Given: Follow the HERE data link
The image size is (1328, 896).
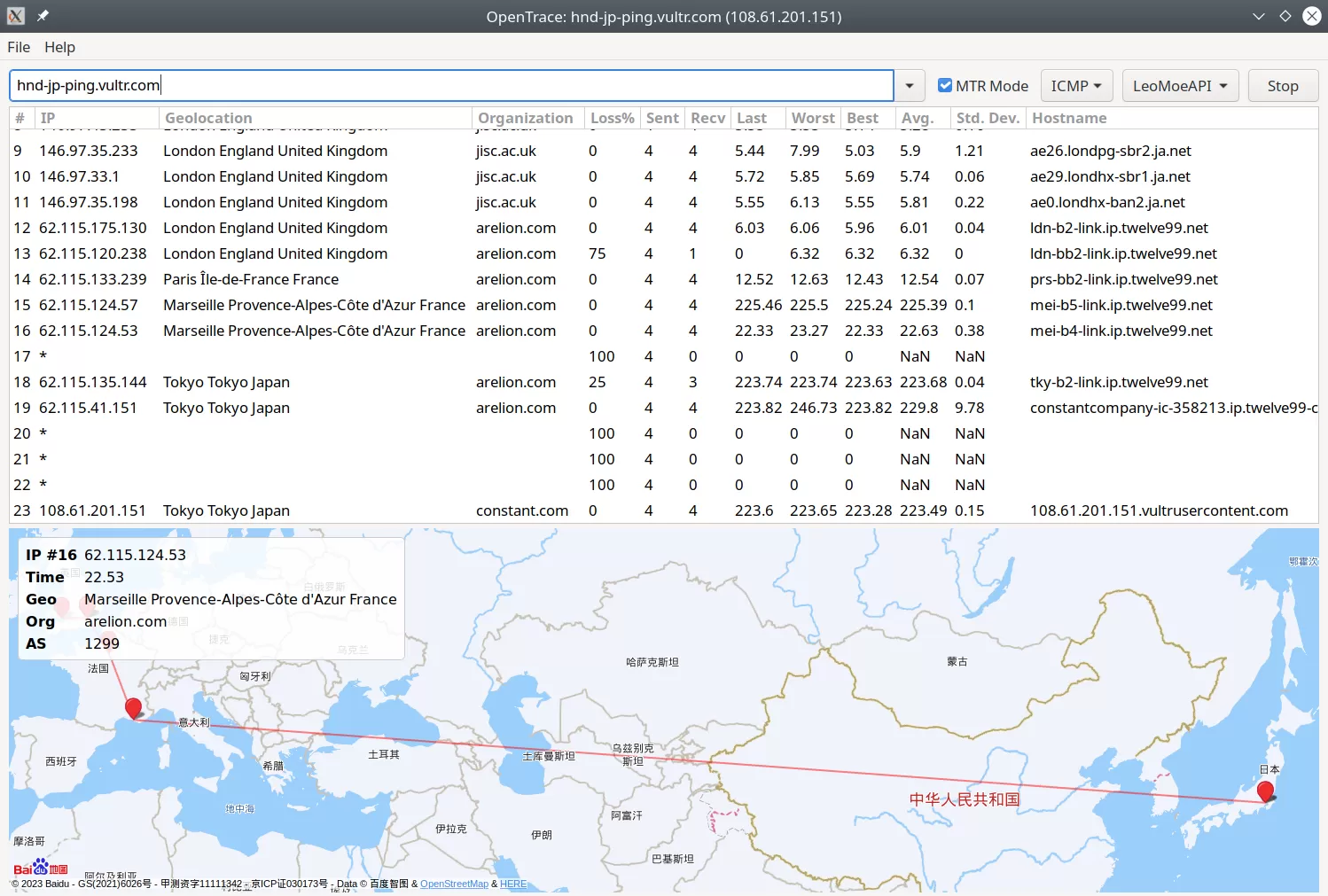Looking at the screenshot, I should point(512,884).
